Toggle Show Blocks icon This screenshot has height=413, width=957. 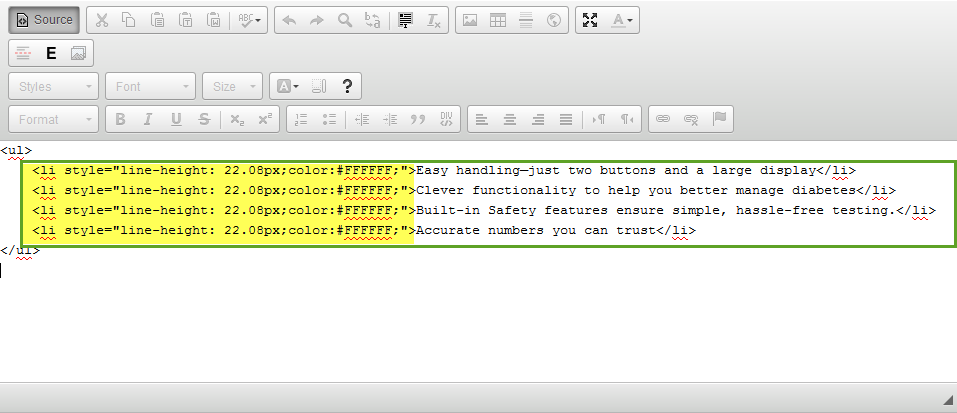(319, 87)
